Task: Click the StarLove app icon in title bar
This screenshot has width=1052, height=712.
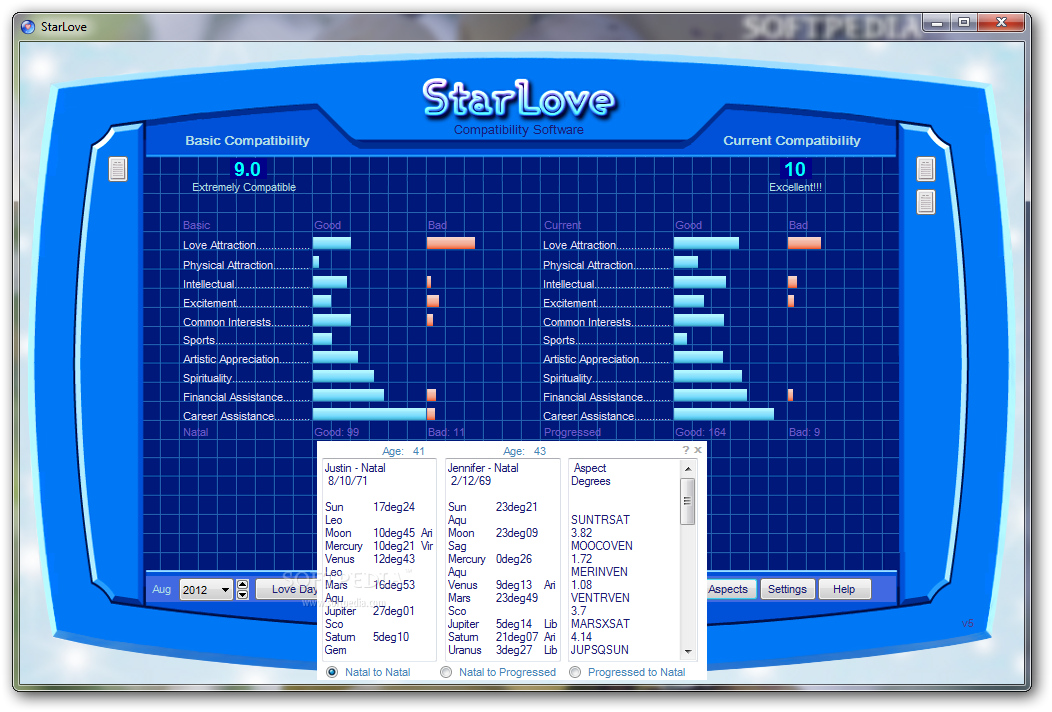Action: [28, 27]
